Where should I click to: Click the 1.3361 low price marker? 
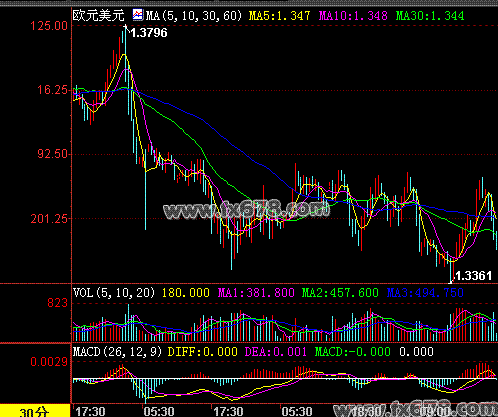[473, 276]
